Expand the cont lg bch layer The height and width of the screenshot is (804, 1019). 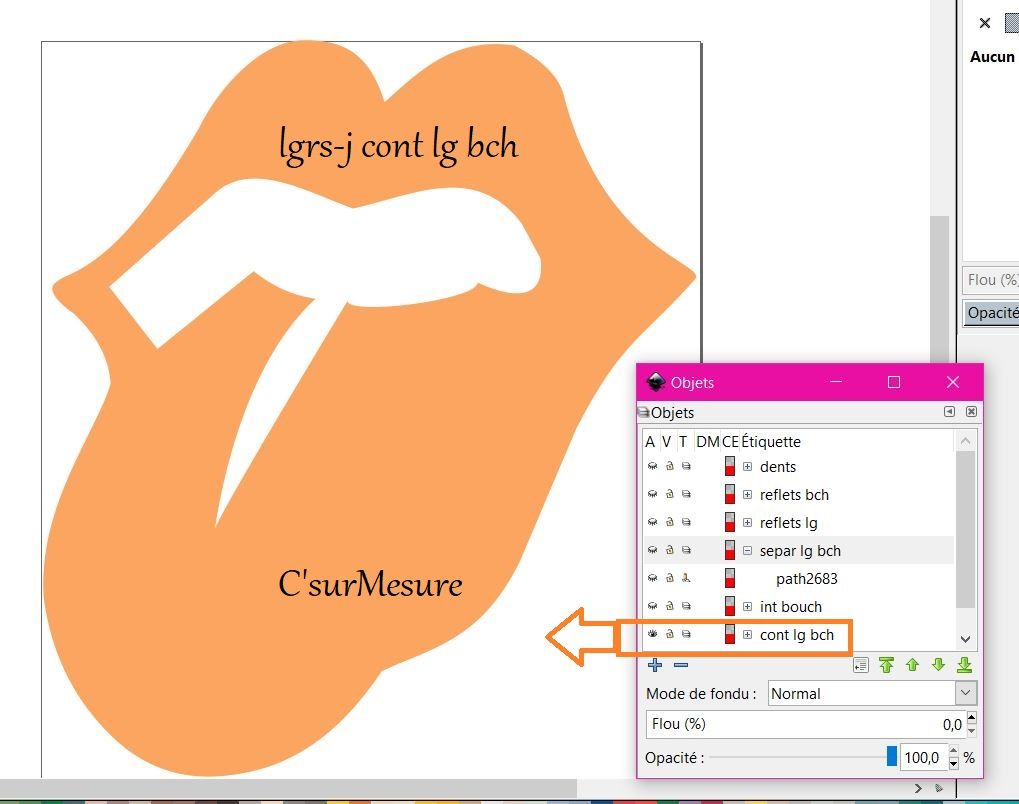(x=747, y=634)
